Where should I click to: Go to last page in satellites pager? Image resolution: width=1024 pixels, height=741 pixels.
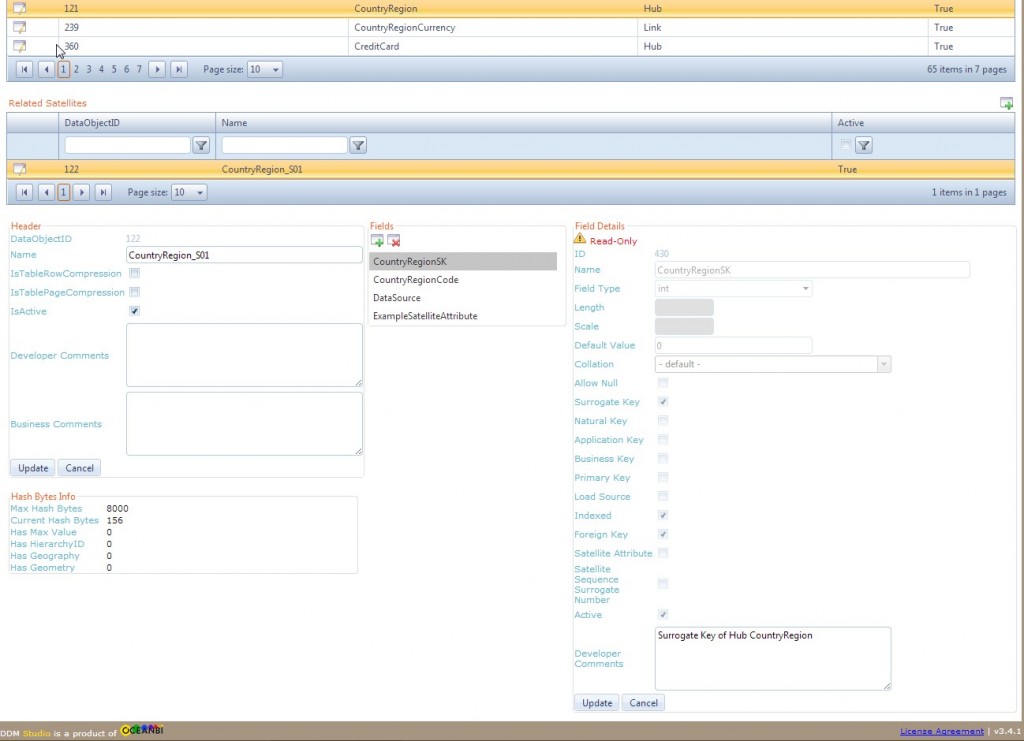coord(103,193)
